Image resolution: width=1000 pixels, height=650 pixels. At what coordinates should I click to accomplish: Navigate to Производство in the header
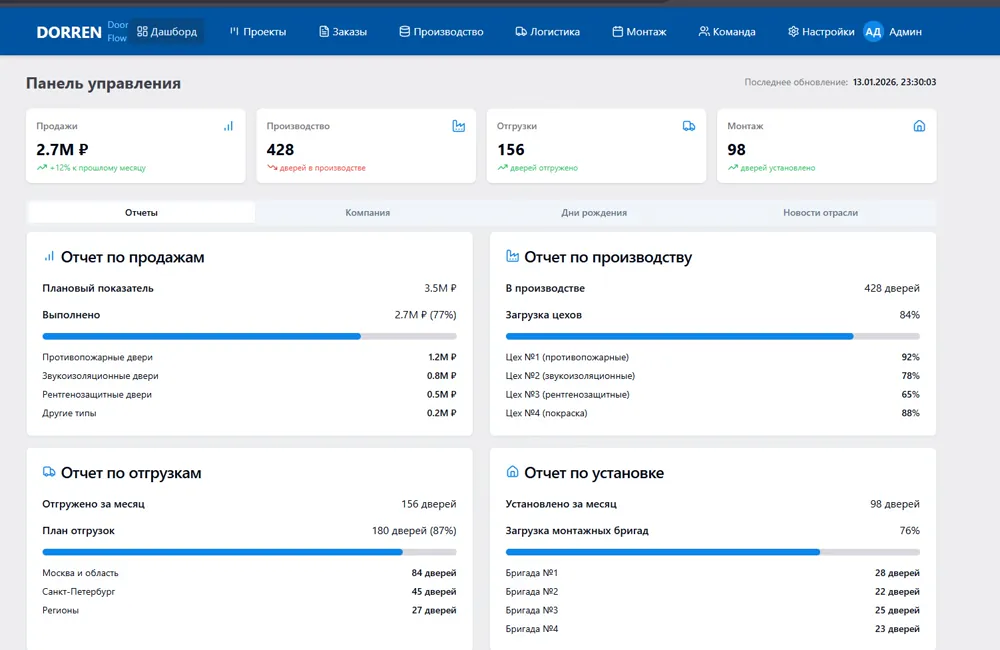click(441, 31)
